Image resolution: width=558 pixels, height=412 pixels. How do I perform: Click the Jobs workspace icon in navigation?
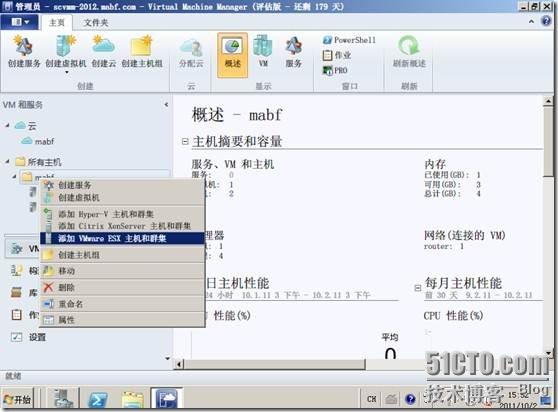click(x=17, y=315)
